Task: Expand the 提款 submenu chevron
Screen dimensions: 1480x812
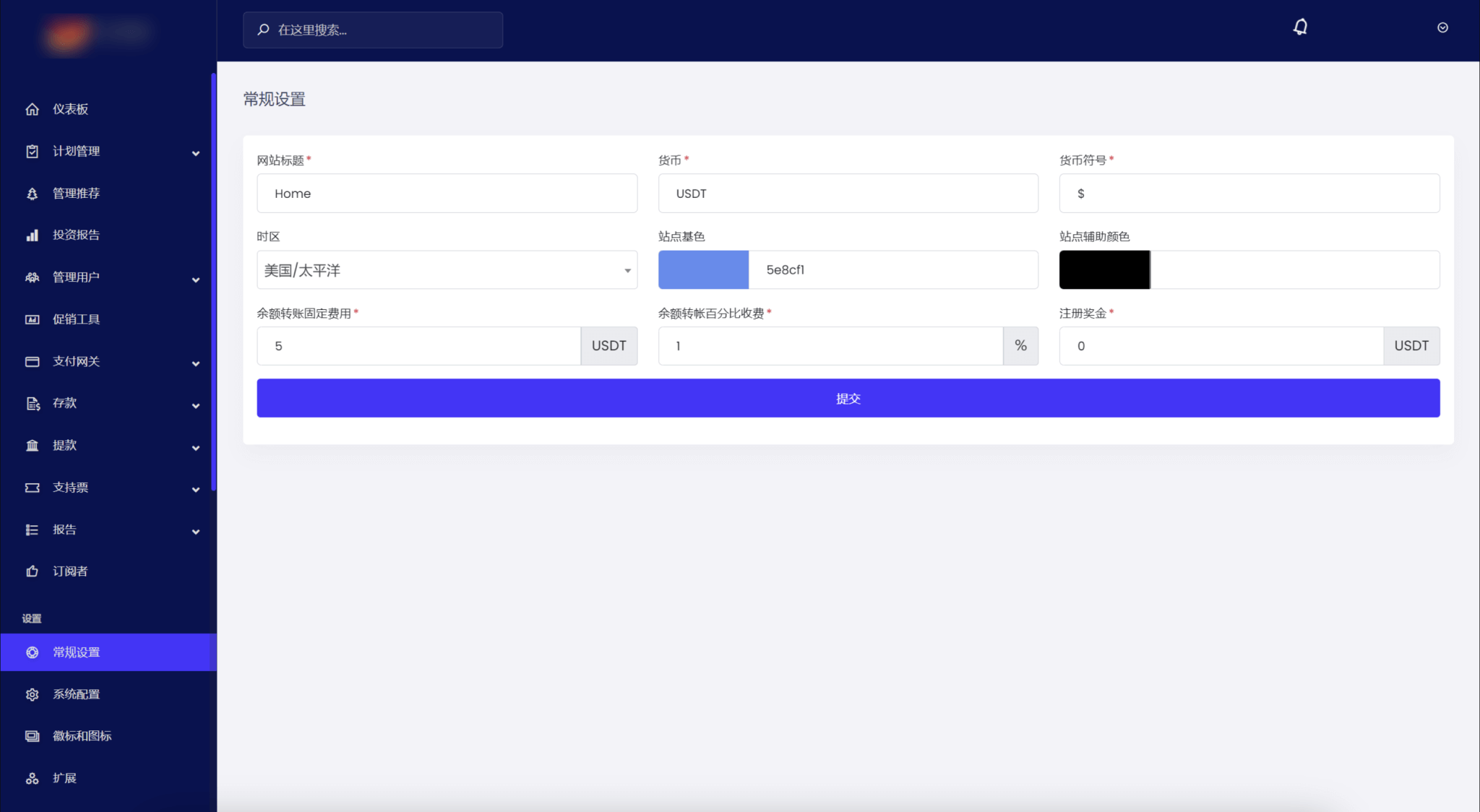Action: pos(196,448)
